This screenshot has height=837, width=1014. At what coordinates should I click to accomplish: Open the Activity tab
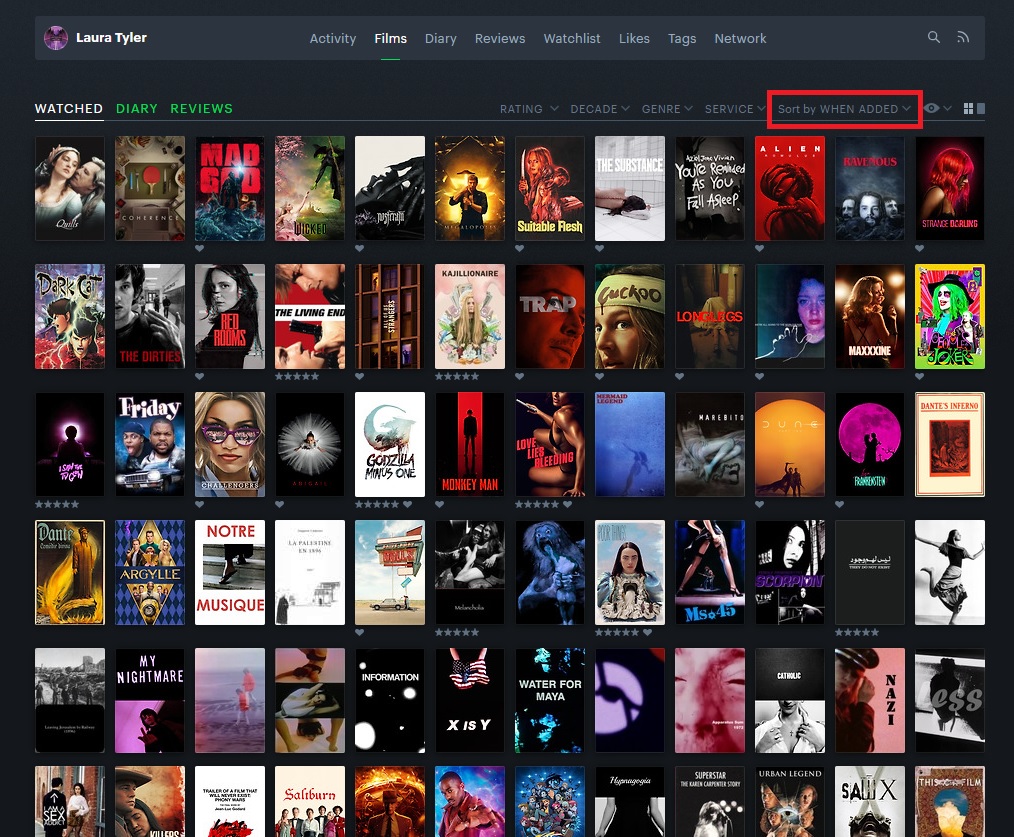(332, 38)
